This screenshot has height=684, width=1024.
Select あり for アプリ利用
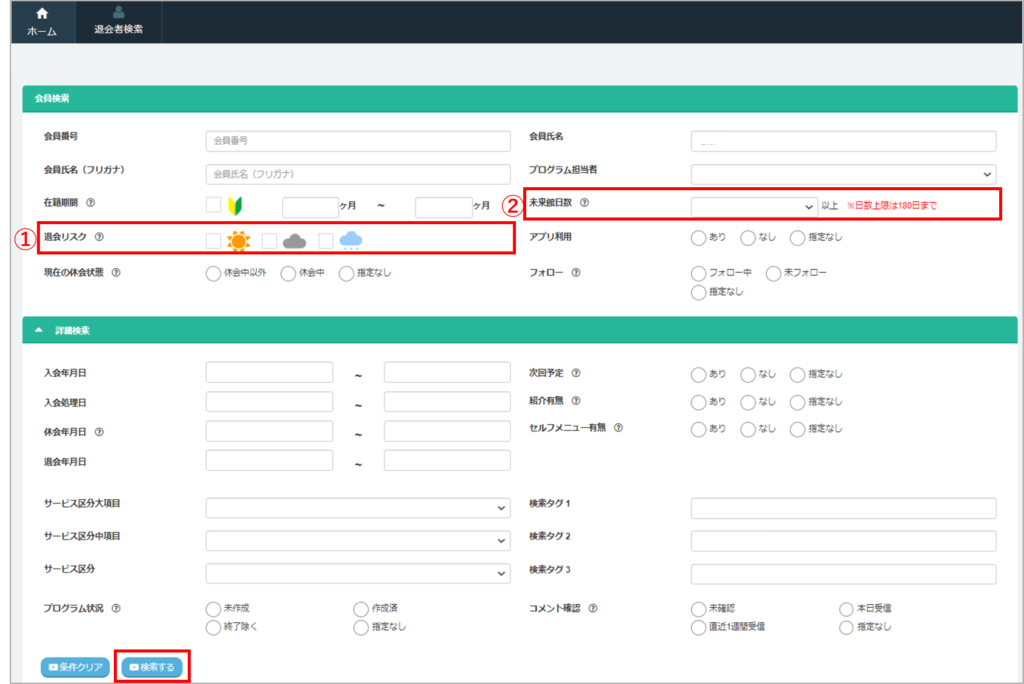698,238
